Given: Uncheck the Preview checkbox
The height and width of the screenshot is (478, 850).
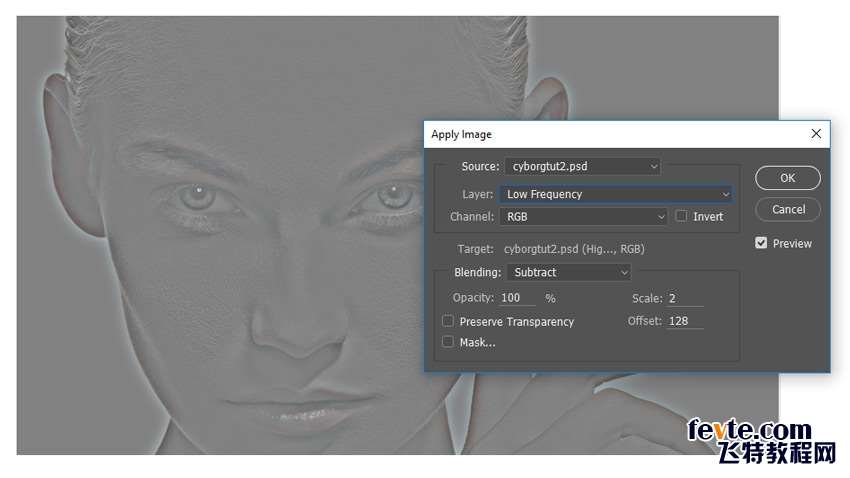Looking at the screenshot, I should pyautogui.click(x=761, y=243).
